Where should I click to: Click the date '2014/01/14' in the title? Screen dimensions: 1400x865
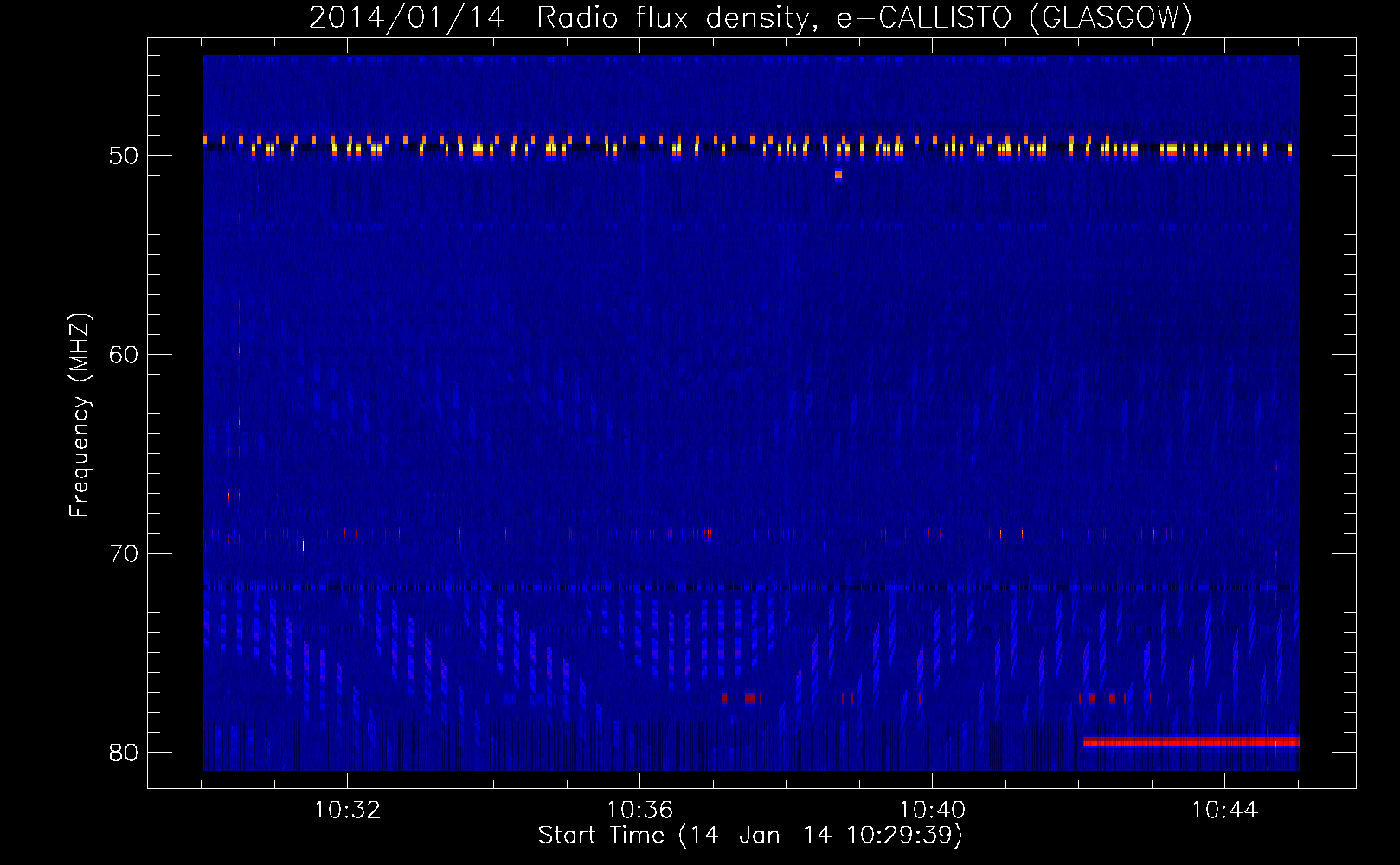(407, 17)
